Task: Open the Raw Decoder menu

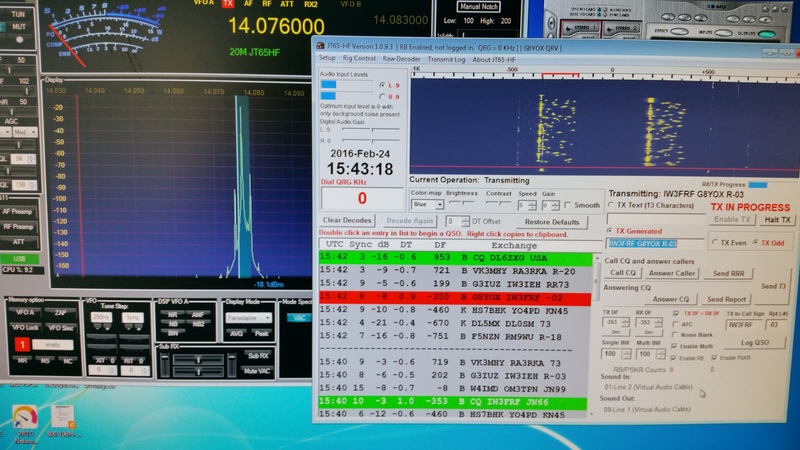Action: (x=402, y=59)
